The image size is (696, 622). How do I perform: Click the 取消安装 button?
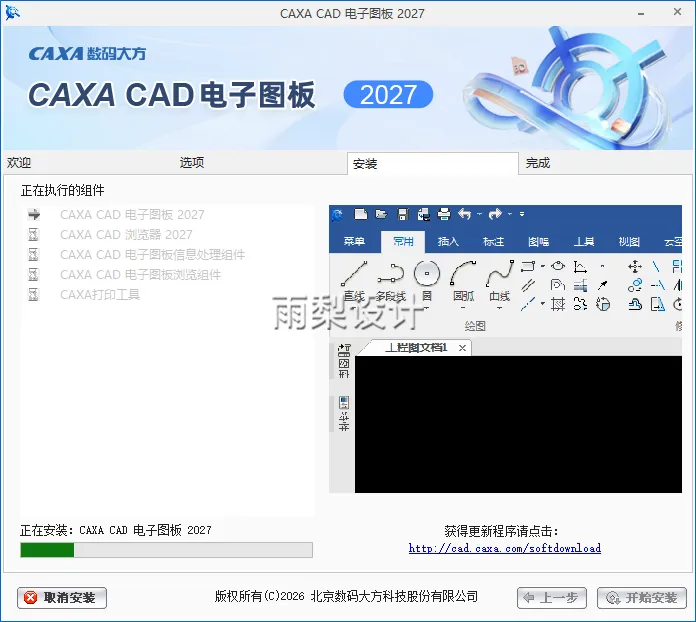tap(62, 598)
